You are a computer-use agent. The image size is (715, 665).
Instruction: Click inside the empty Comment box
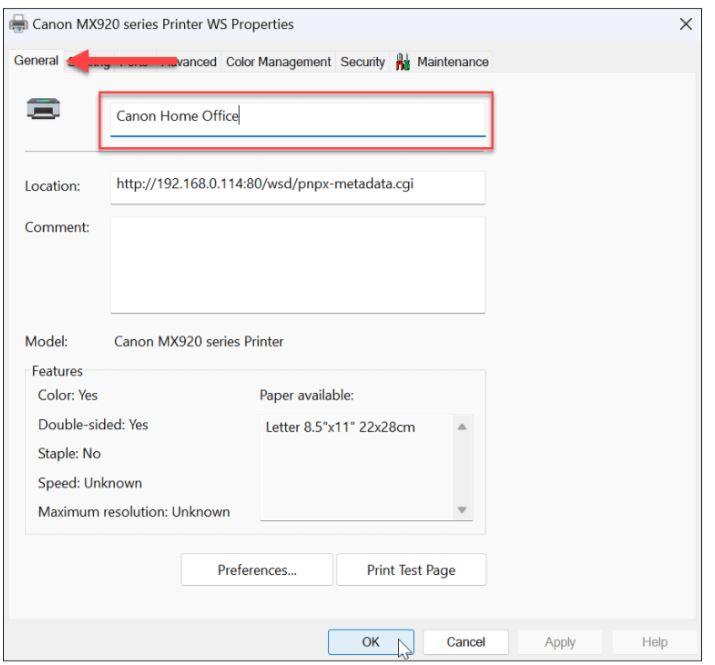click(298, 265)
